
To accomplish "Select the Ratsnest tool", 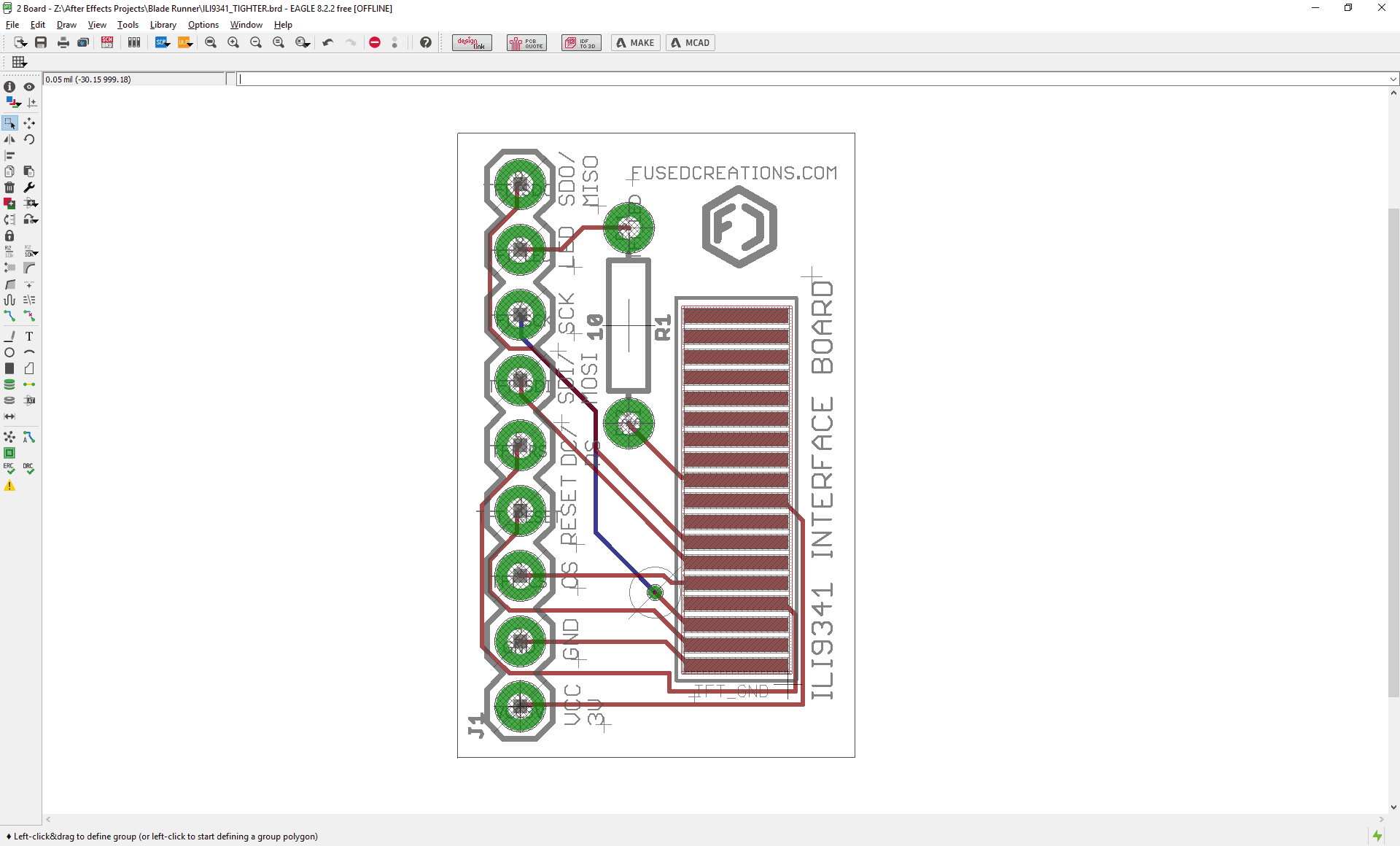I will [x=9, y=437].
